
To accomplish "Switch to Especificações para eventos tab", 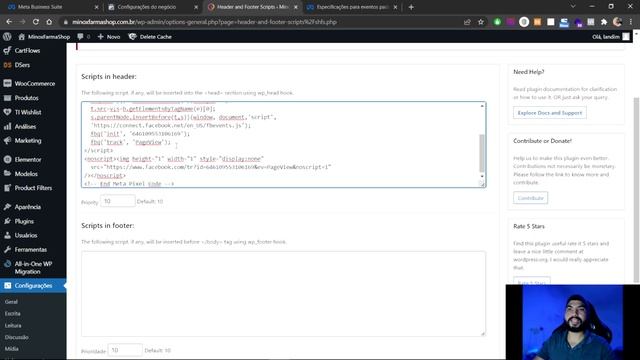I will coord(352,7).
